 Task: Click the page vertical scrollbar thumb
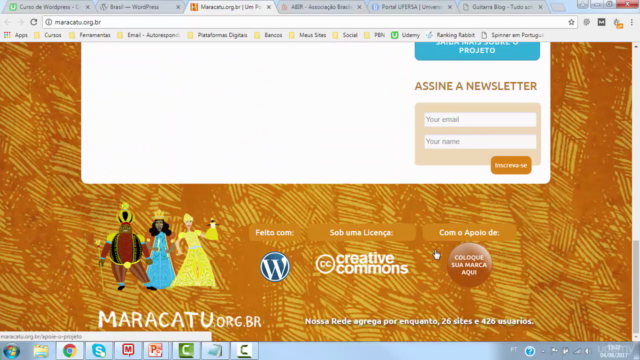click(x=636, y=287)
